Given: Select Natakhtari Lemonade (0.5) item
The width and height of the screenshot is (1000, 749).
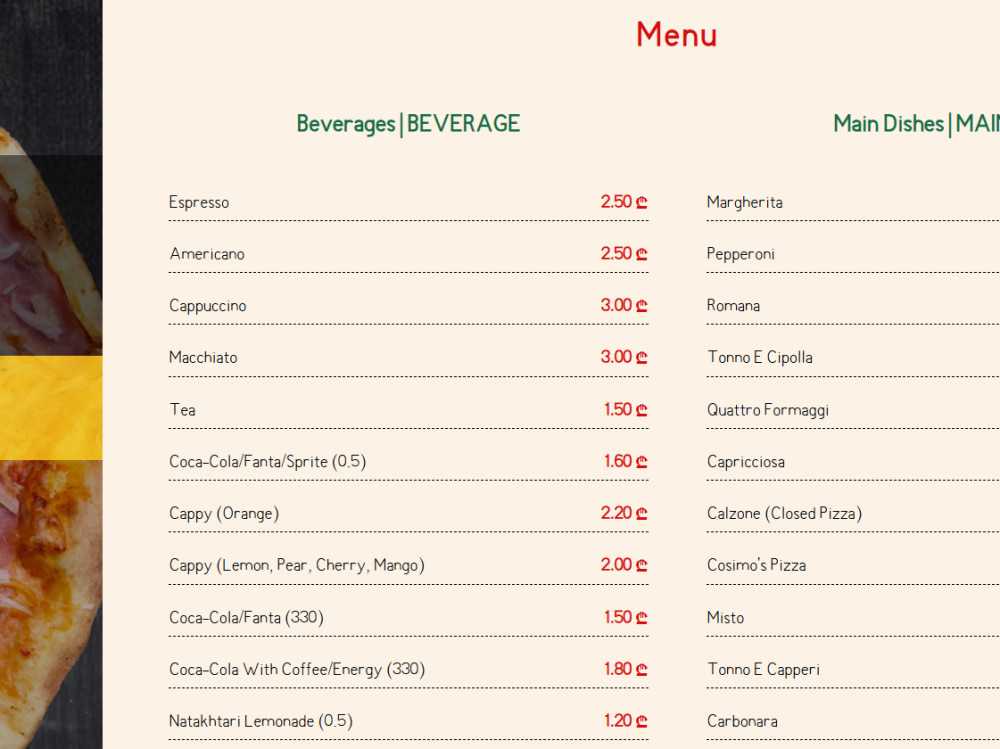Looking at the screenshot, I should (x=261, y=721).
